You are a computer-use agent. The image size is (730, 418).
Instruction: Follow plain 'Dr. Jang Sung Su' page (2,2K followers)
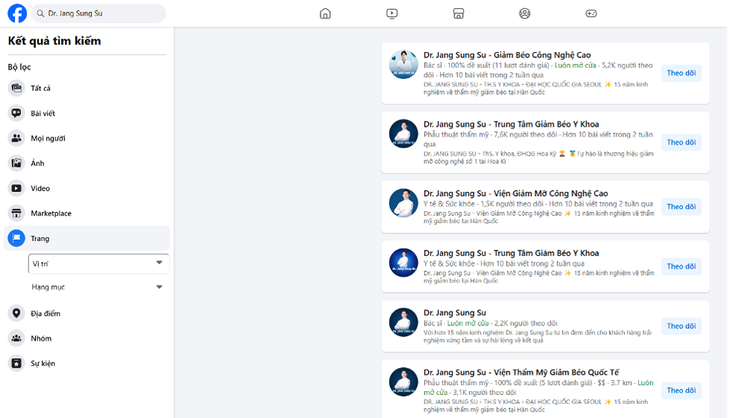coord(681,326)
